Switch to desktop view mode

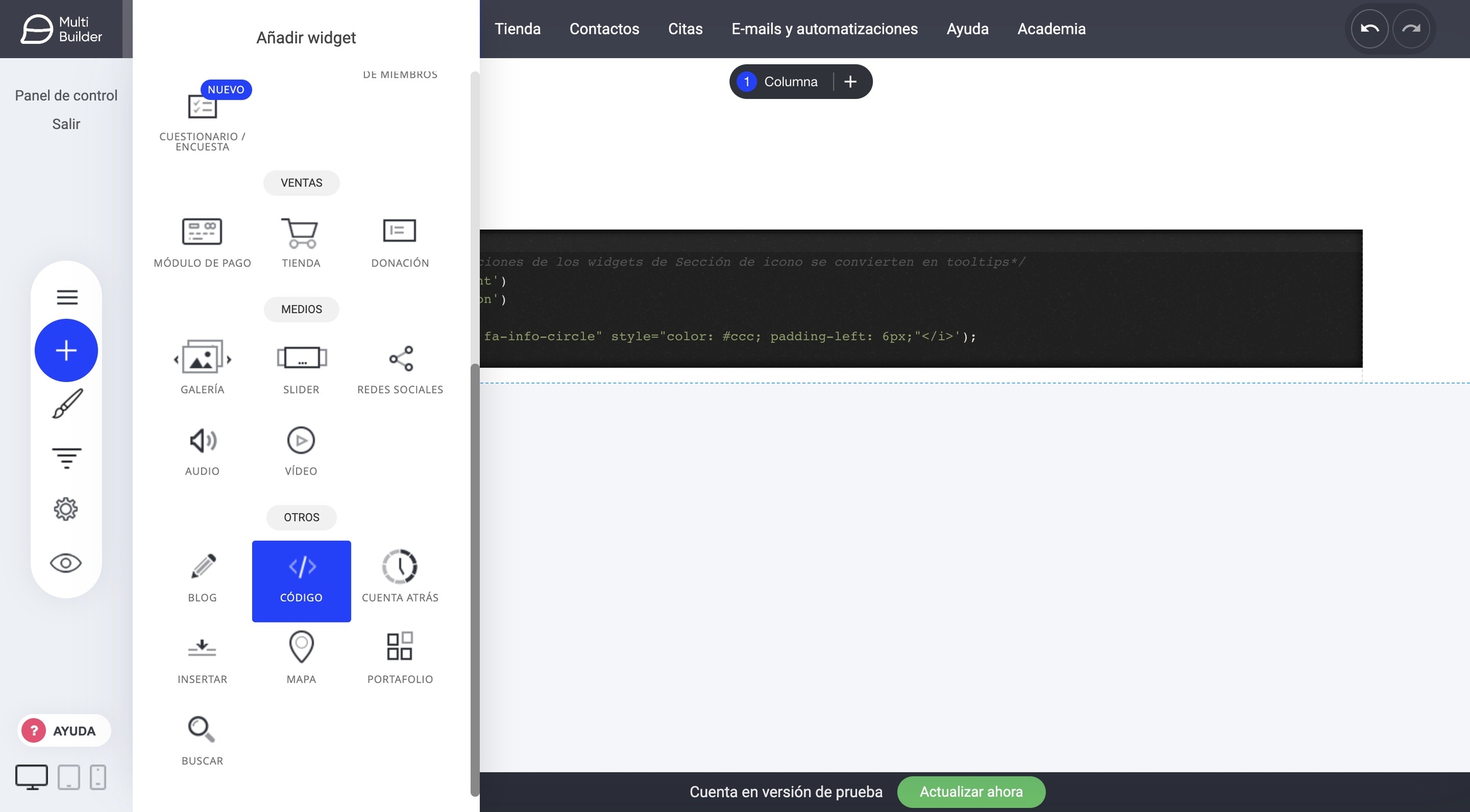pos(31,777)
